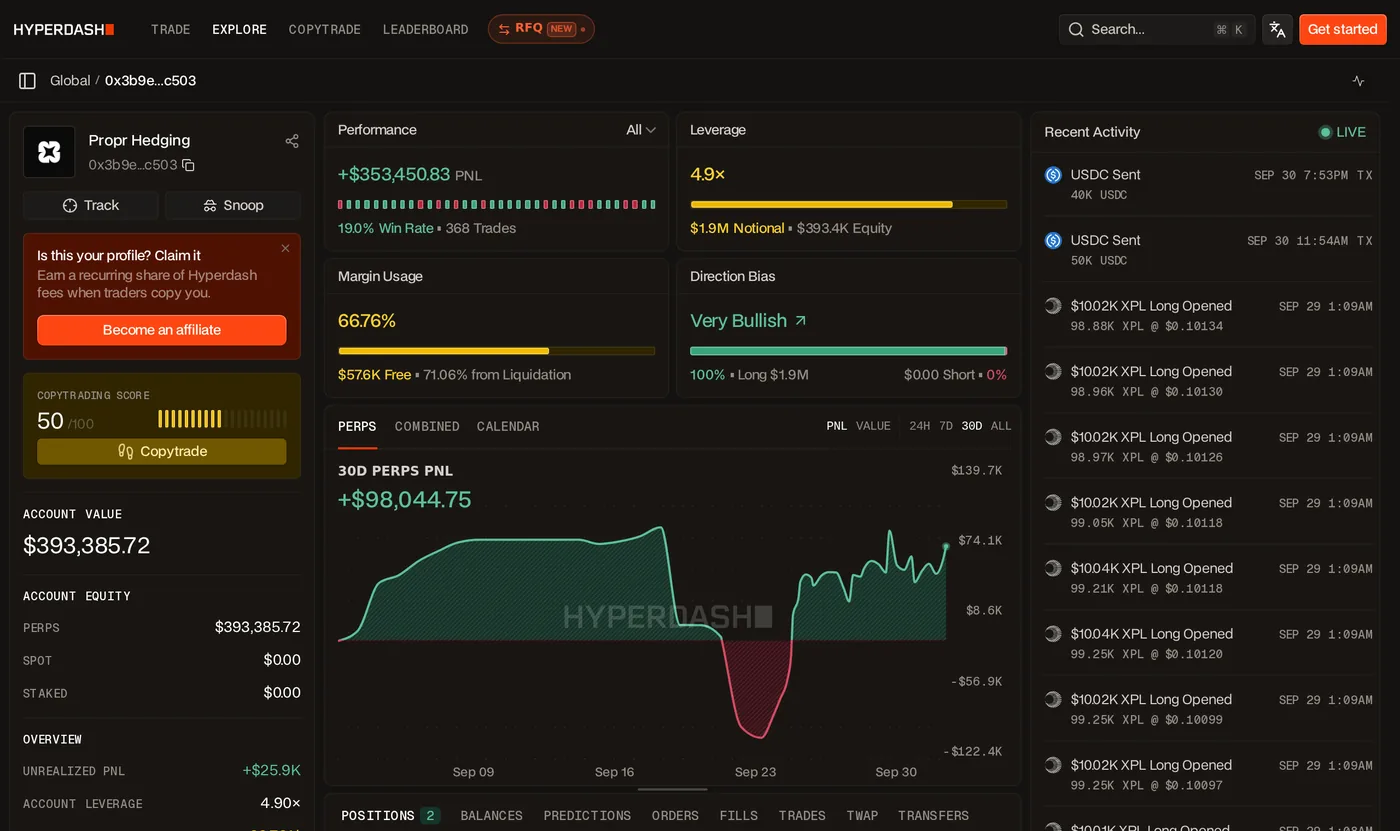Open the LEADERBOARD page
1400x831 pixels.
pos(426,30)
